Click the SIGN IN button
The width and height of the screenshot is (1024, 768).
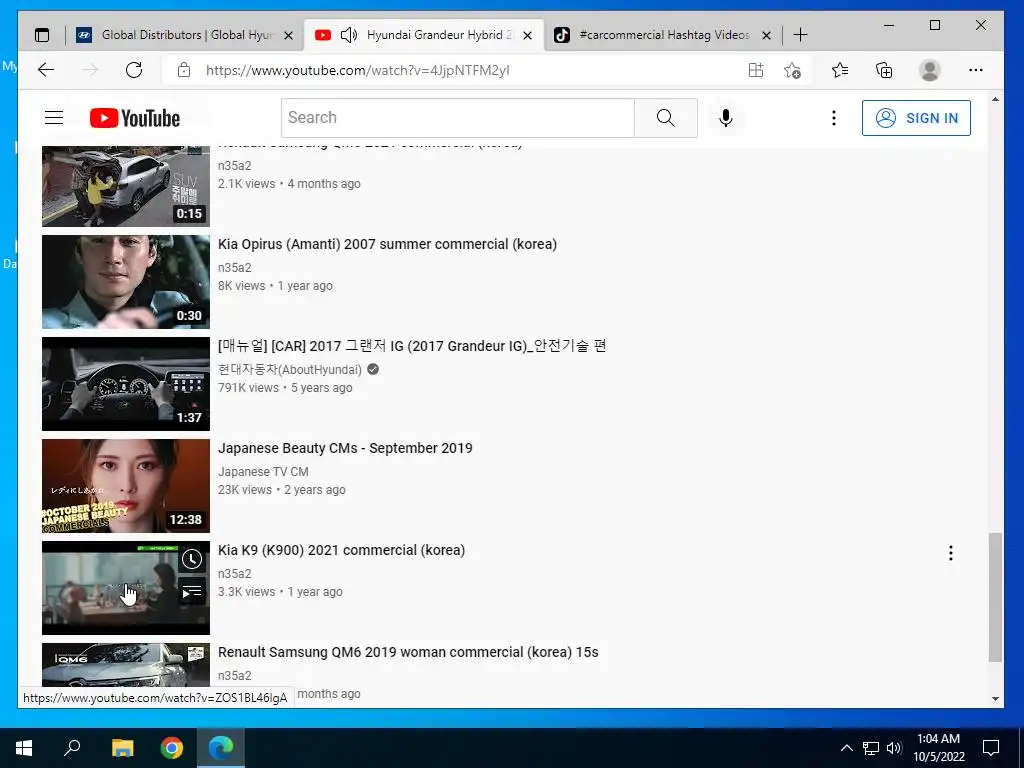(916, 118)
